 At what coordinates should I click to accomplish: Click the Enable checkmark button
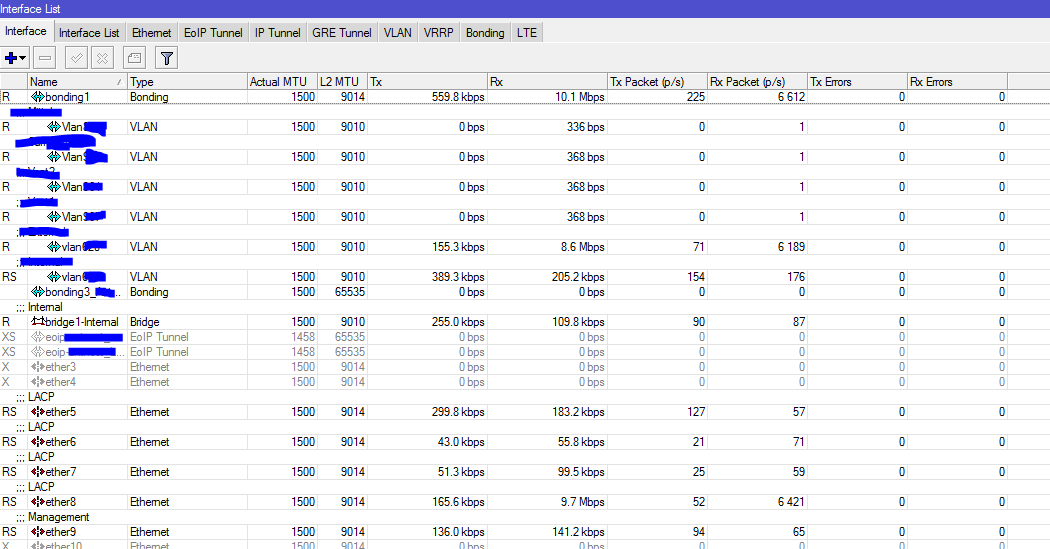(x=76, y=58)
